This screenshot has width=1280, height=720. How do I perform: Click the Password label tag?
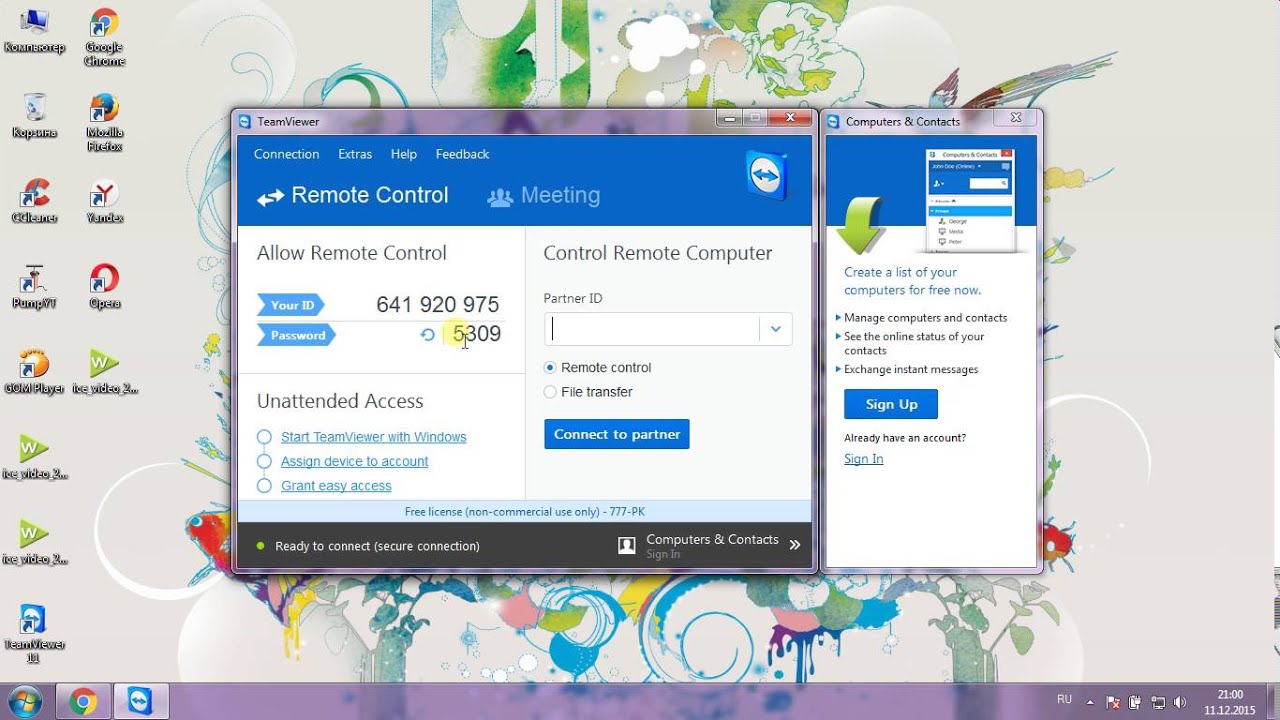(296, 335)
